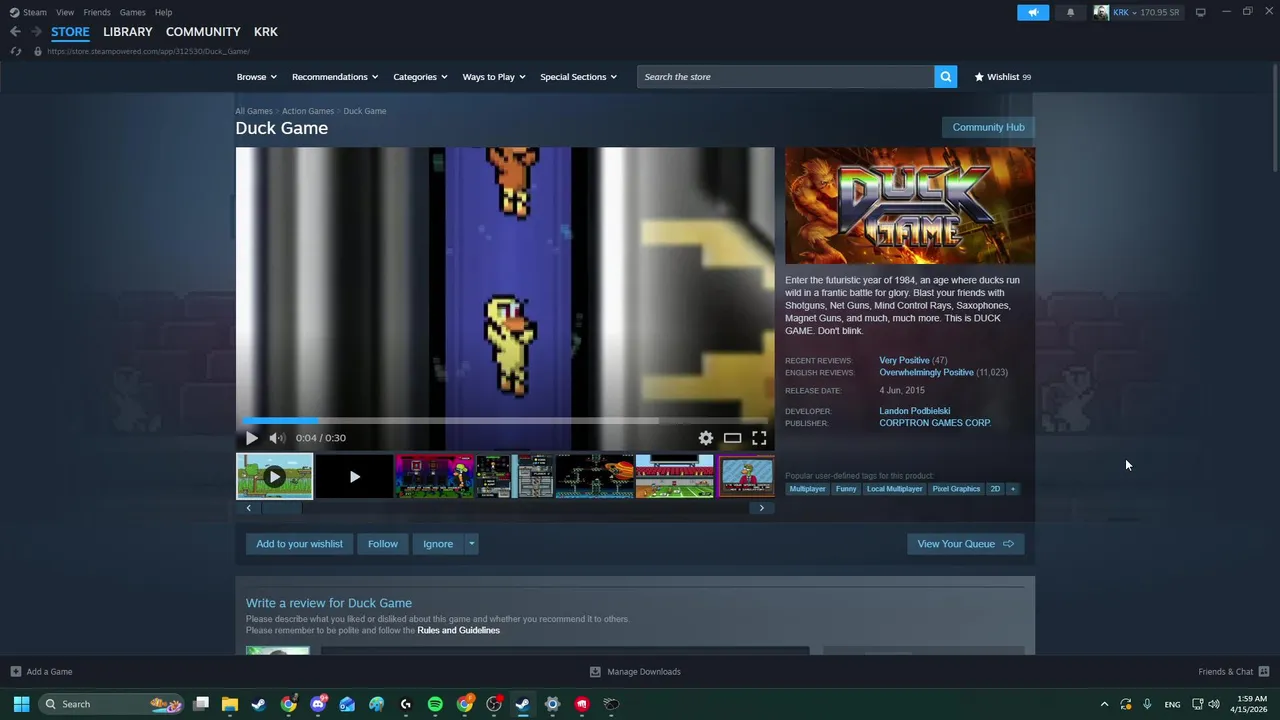Go forward with the right arrow
Screen dimensions: 1280x720
click(36, 32)
